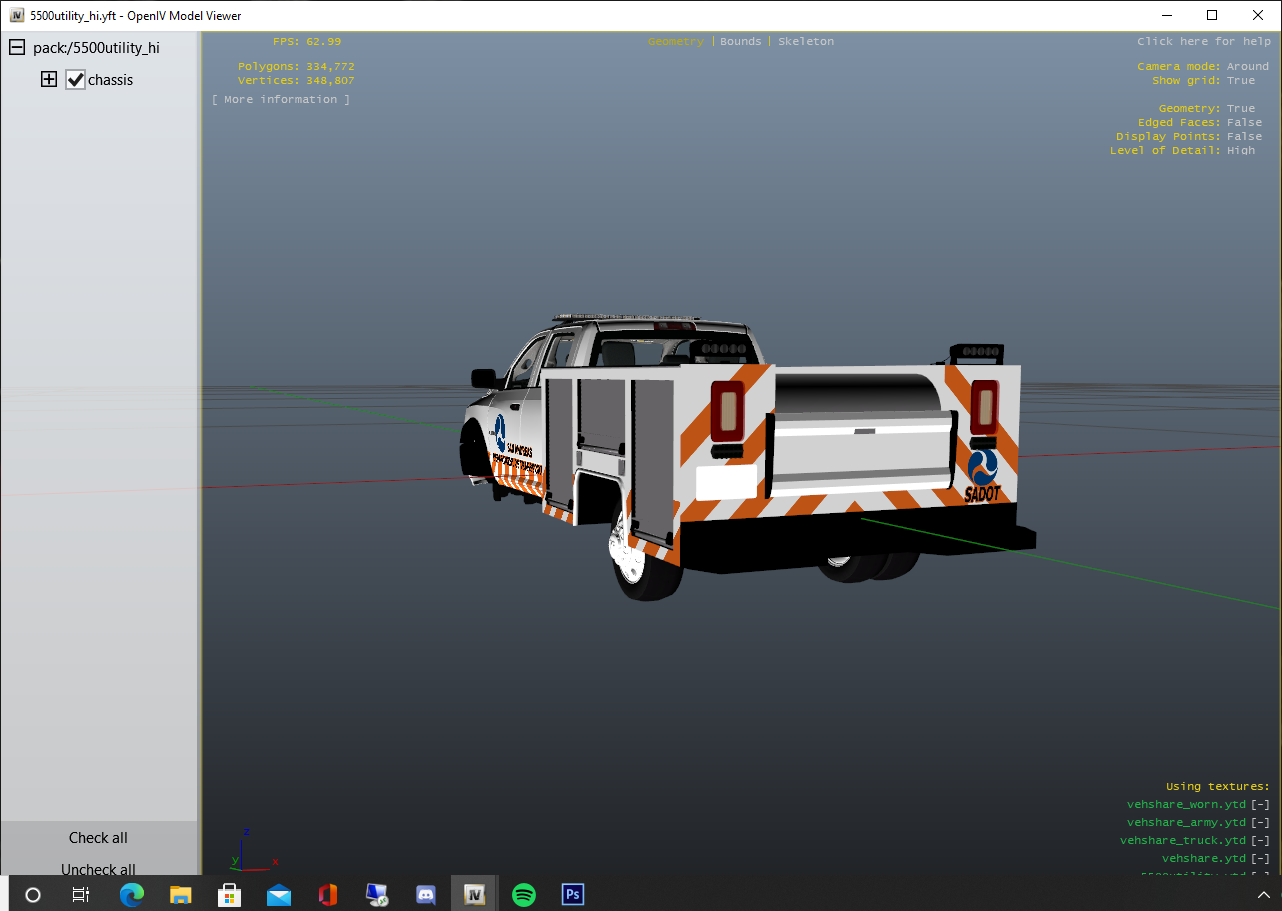Open Spotify from the taskbar
Viewport: 1282px width, 911px height.
pos(524,894)
